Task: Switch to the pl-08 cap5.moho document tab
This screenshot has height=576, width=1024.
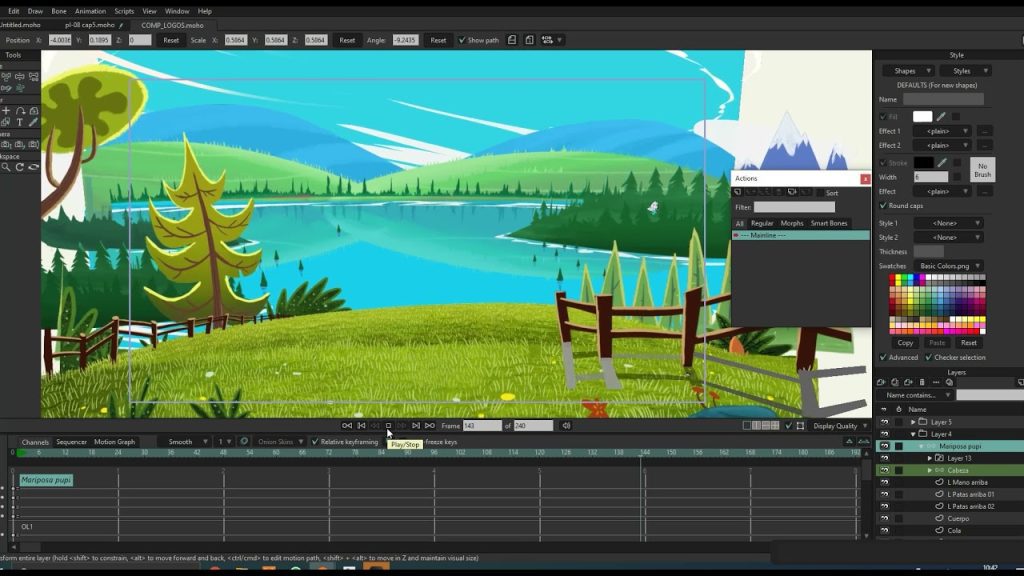Action: tap(90, 25)
